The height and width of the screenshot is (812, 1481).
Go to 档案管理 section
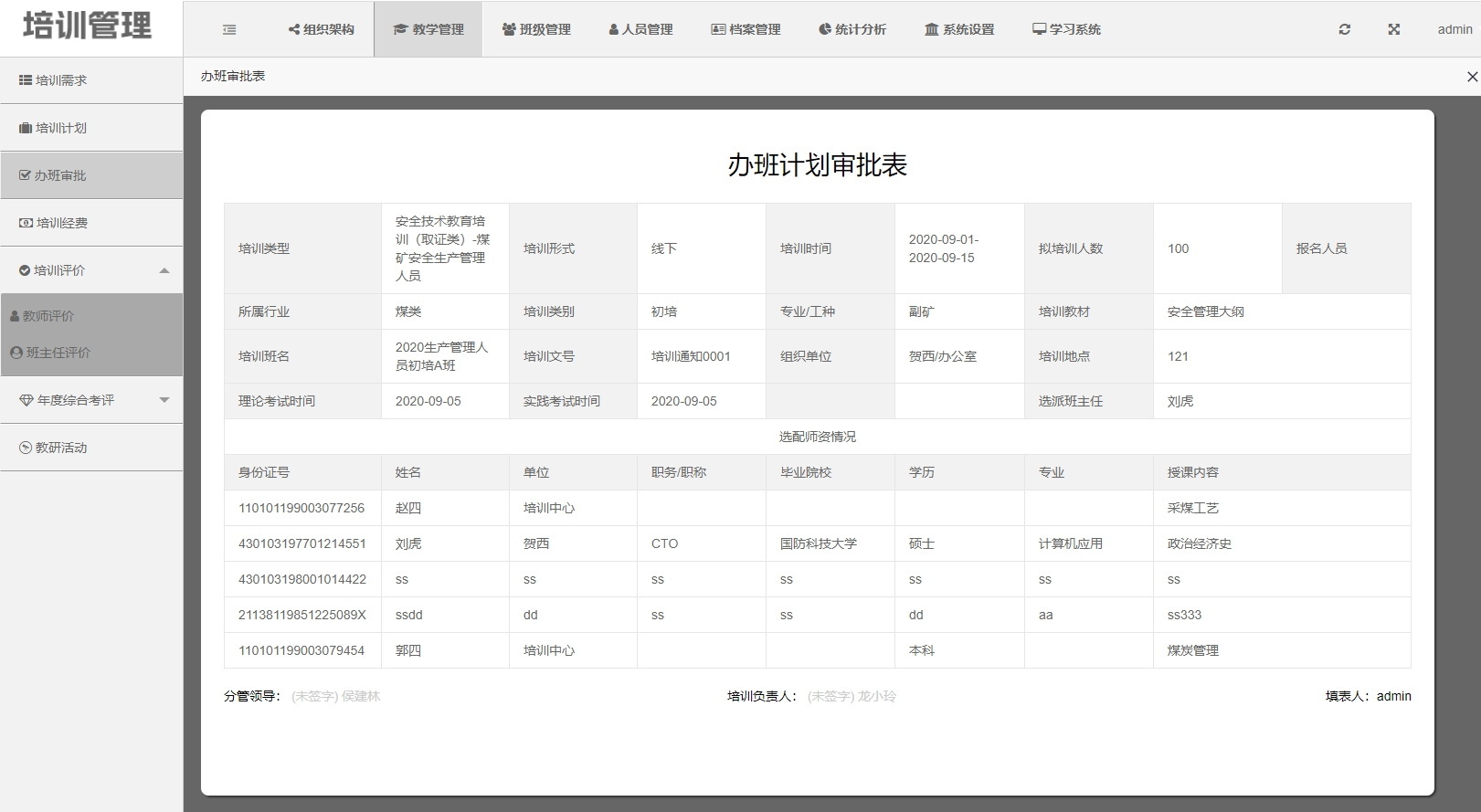(x=746, y=29)
